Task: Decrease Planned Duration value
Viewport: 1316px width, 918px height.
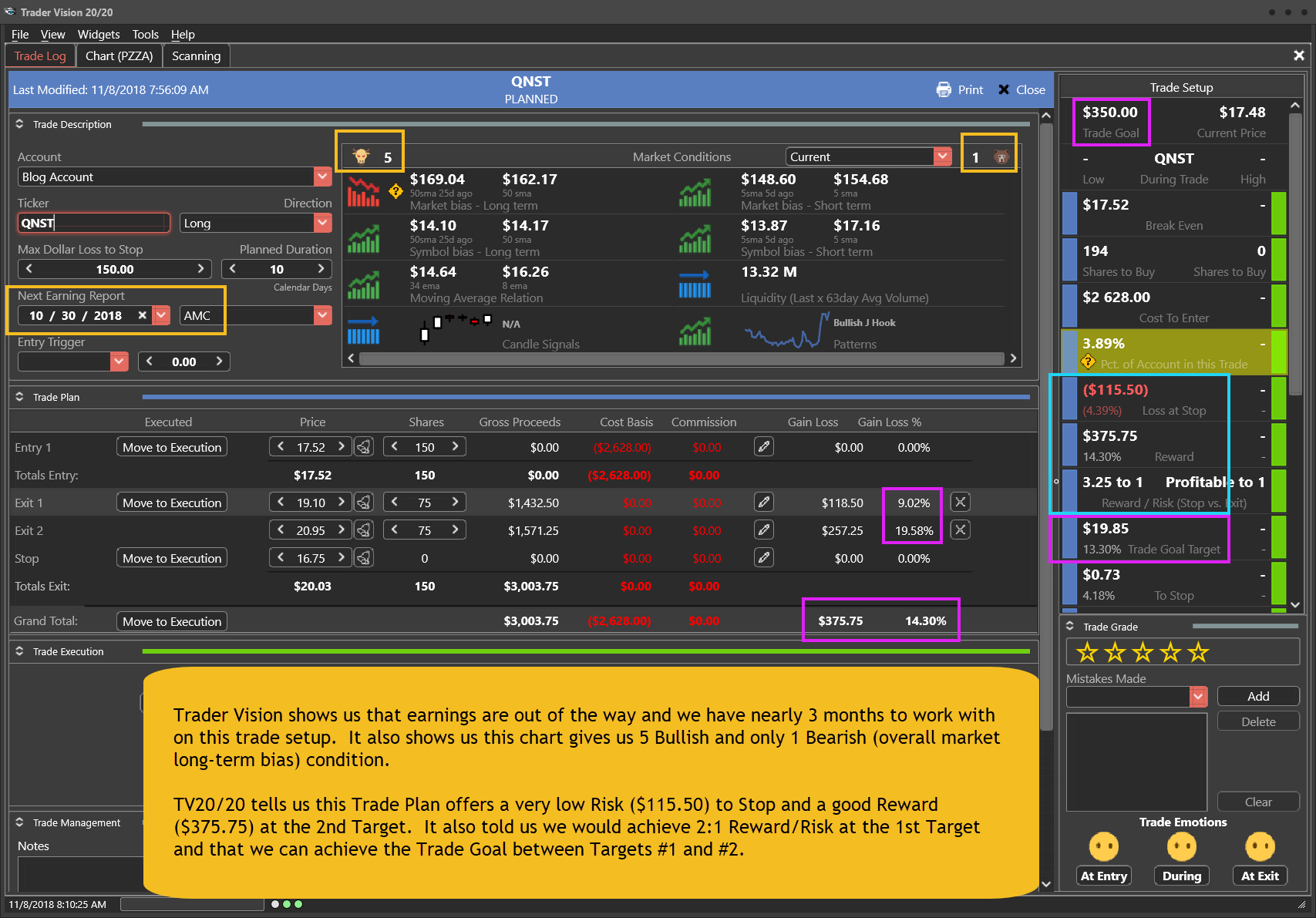Action: (x=233, y=268)
